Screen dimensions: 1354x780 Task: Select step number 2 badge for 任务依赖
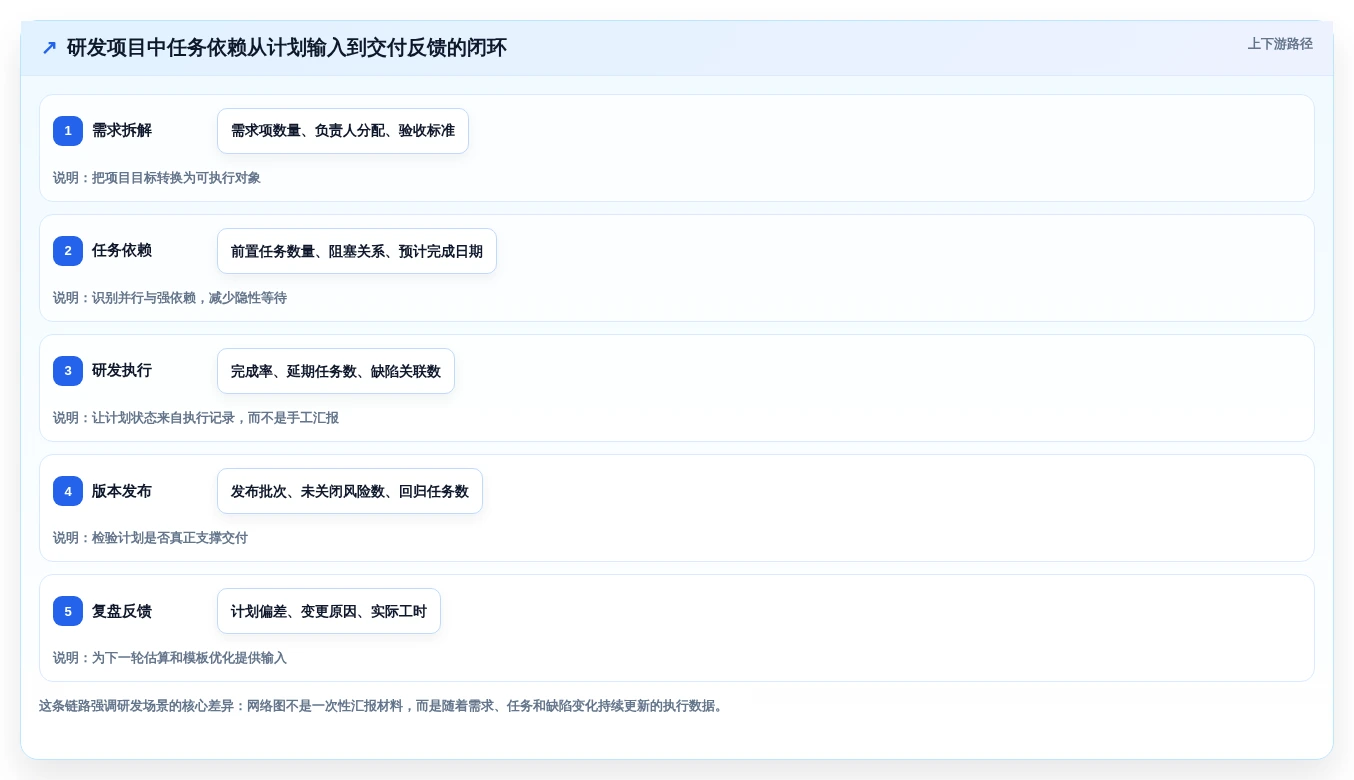(x=68, y=251)
